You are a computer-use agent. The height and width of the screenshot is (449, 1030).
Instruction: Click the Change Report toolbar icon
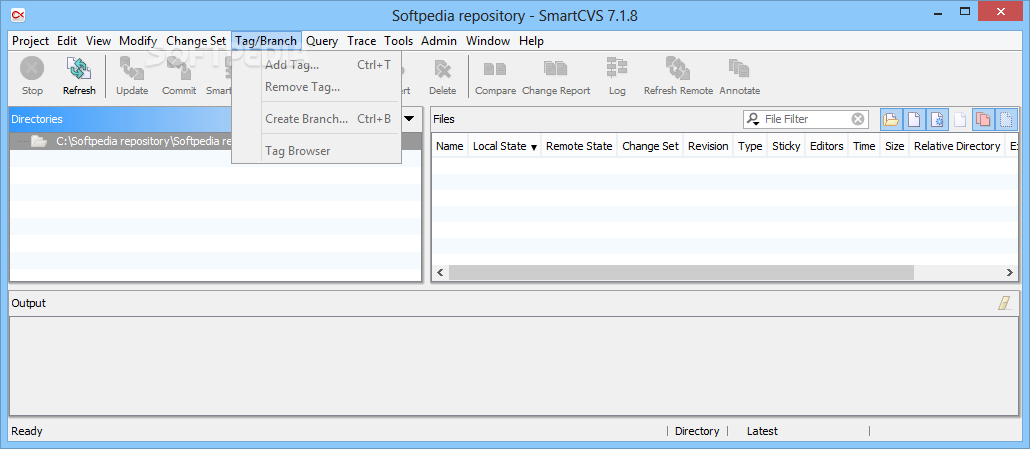[556, 69]
